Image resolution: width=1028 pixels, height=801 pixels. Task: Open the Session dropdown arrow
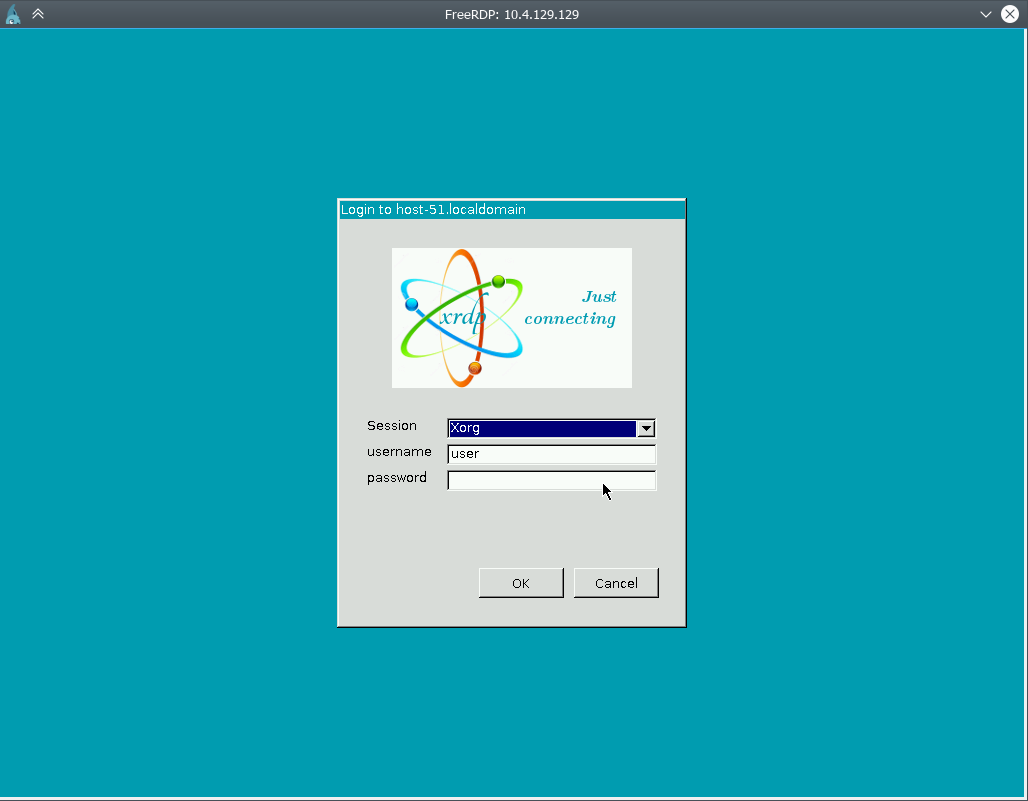(646, 428)
